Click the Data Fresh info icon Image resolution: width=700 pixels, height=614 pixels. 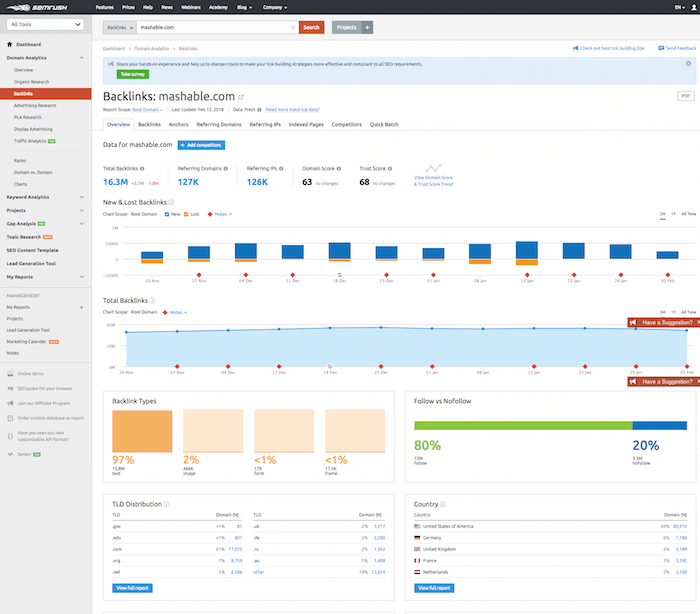259,110
